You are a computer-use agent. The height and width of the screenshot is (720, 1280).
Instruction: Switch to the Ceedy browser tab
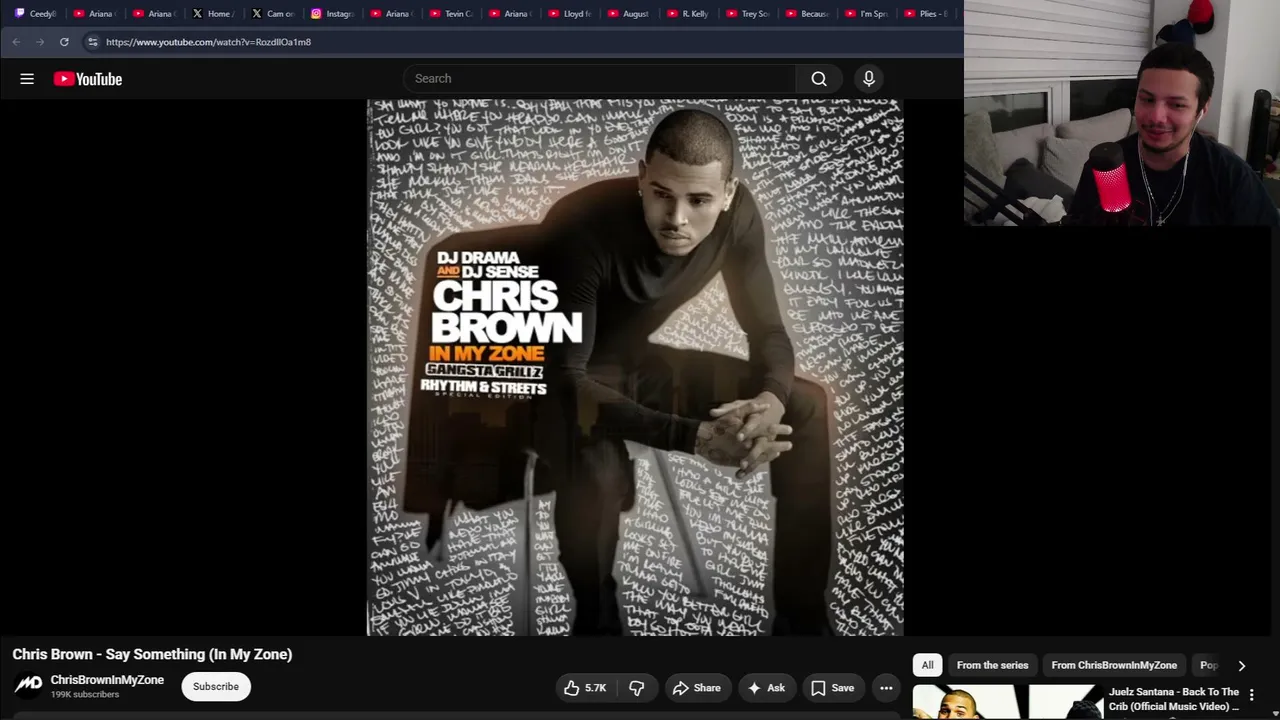[36, 14]
